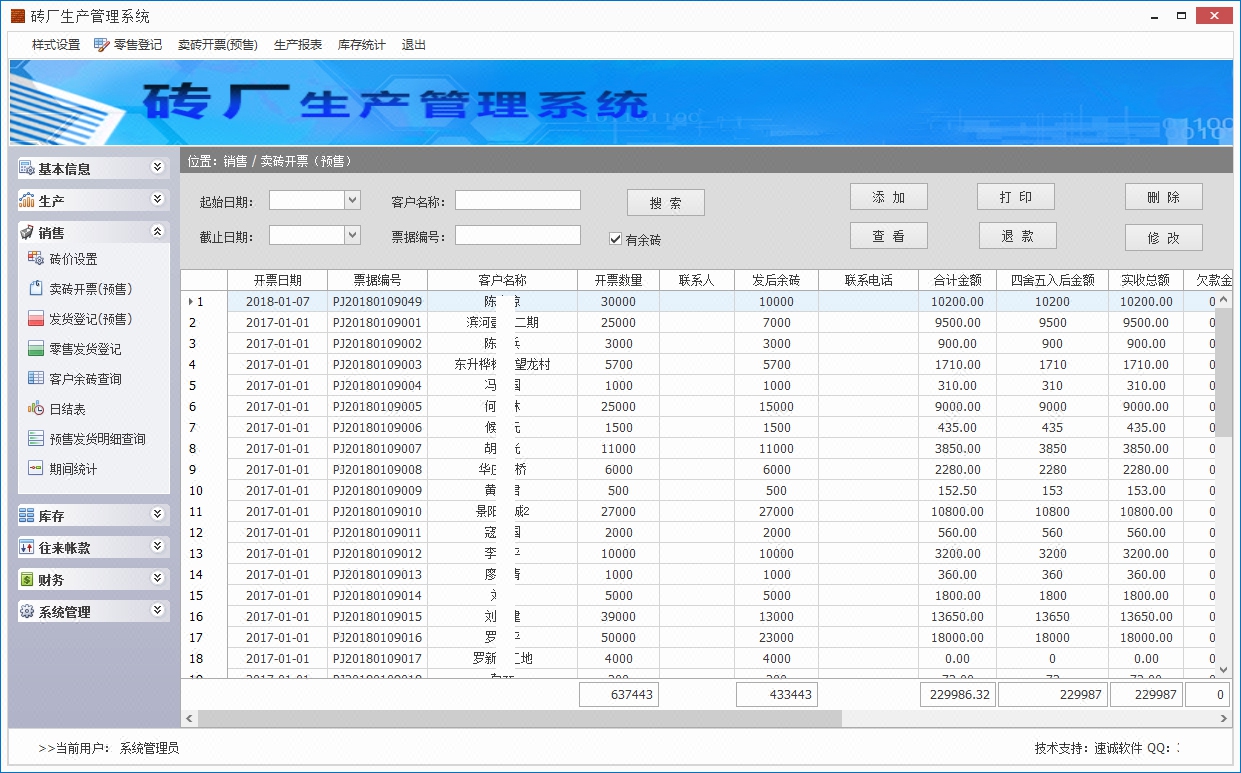Click cell PJ20180109017 in the table
The width and height of the screenshot is (1241, 773).
(377, 658)
